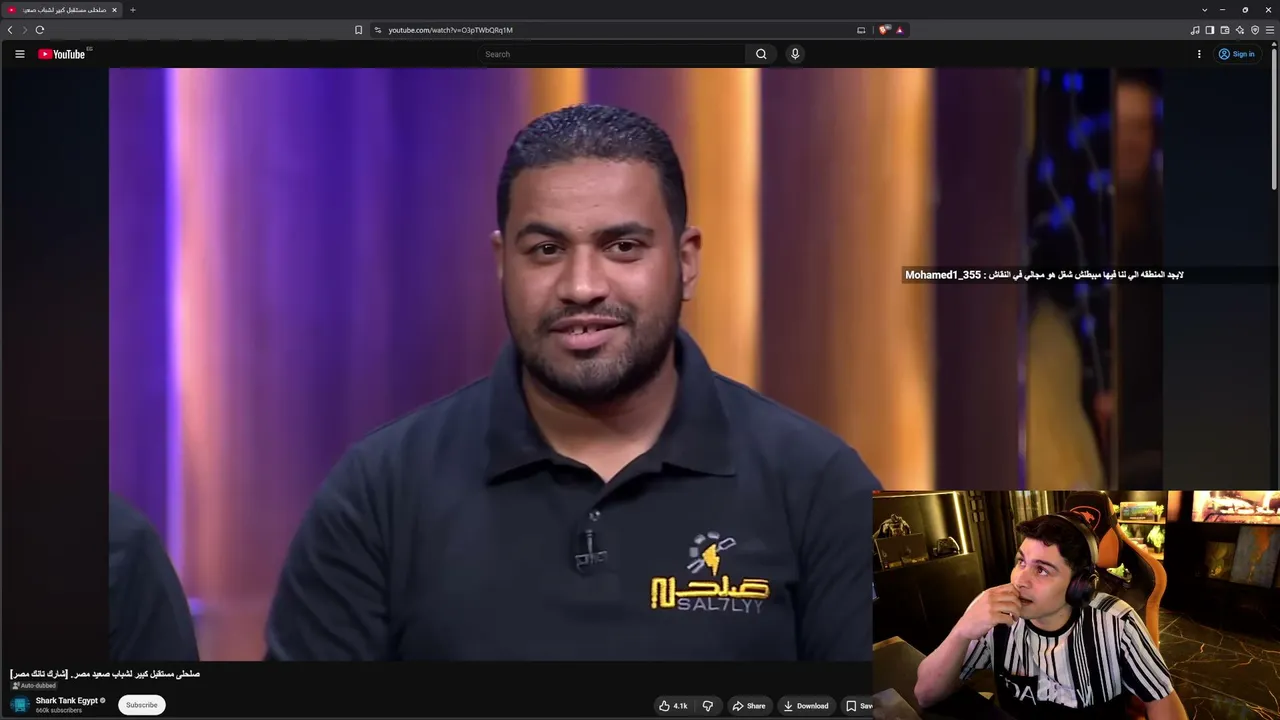View site information for youtube.com
Image resolution: width=1280 pixels, height=720 pixels.
click(378, 30)
